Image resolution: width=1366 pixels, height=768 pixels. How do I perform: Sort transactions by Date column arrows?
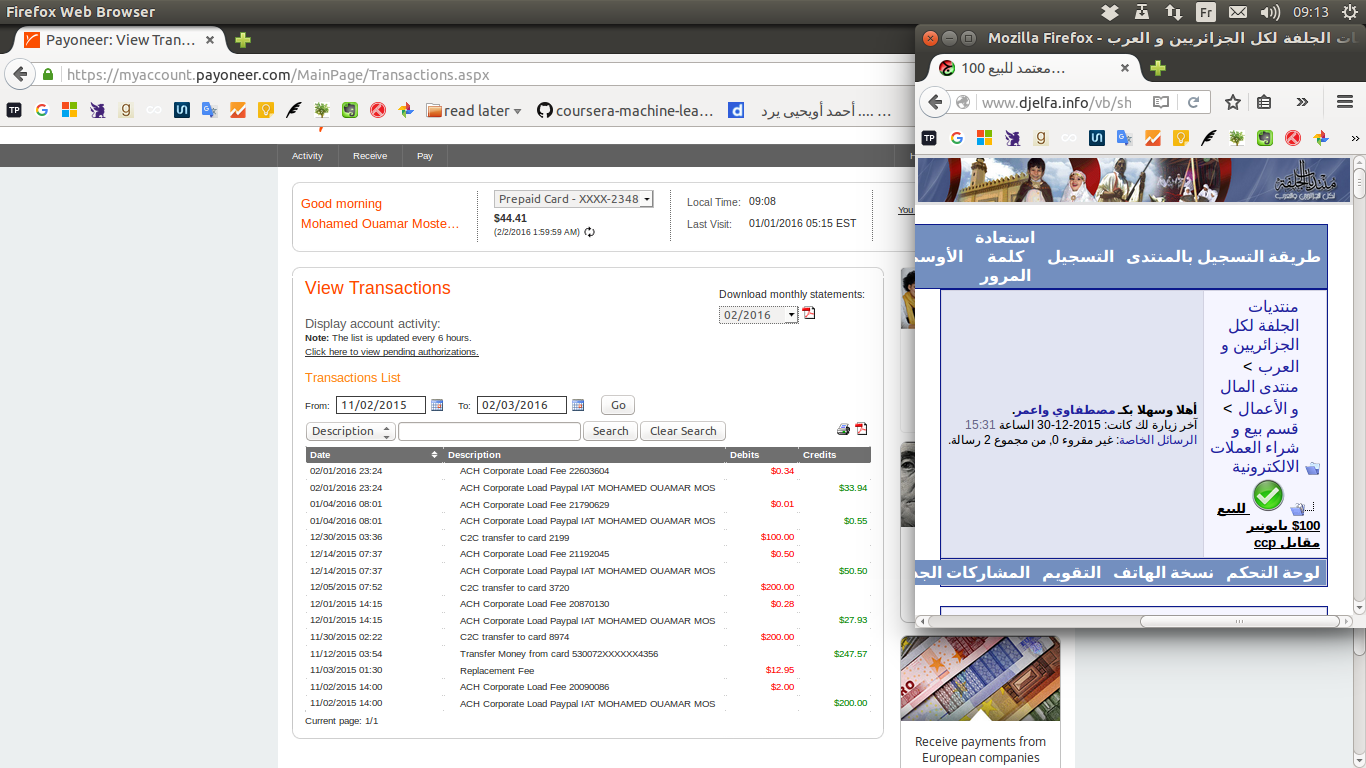click(x=434, y=455)
